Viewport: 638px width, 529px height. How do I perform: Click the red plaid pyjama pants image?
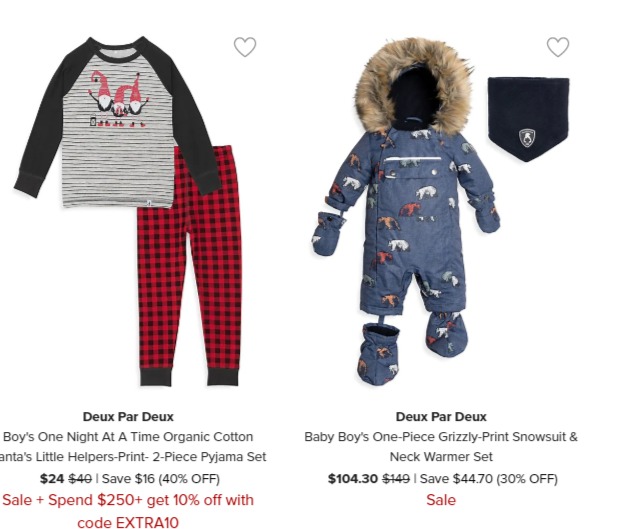point(190,266)
